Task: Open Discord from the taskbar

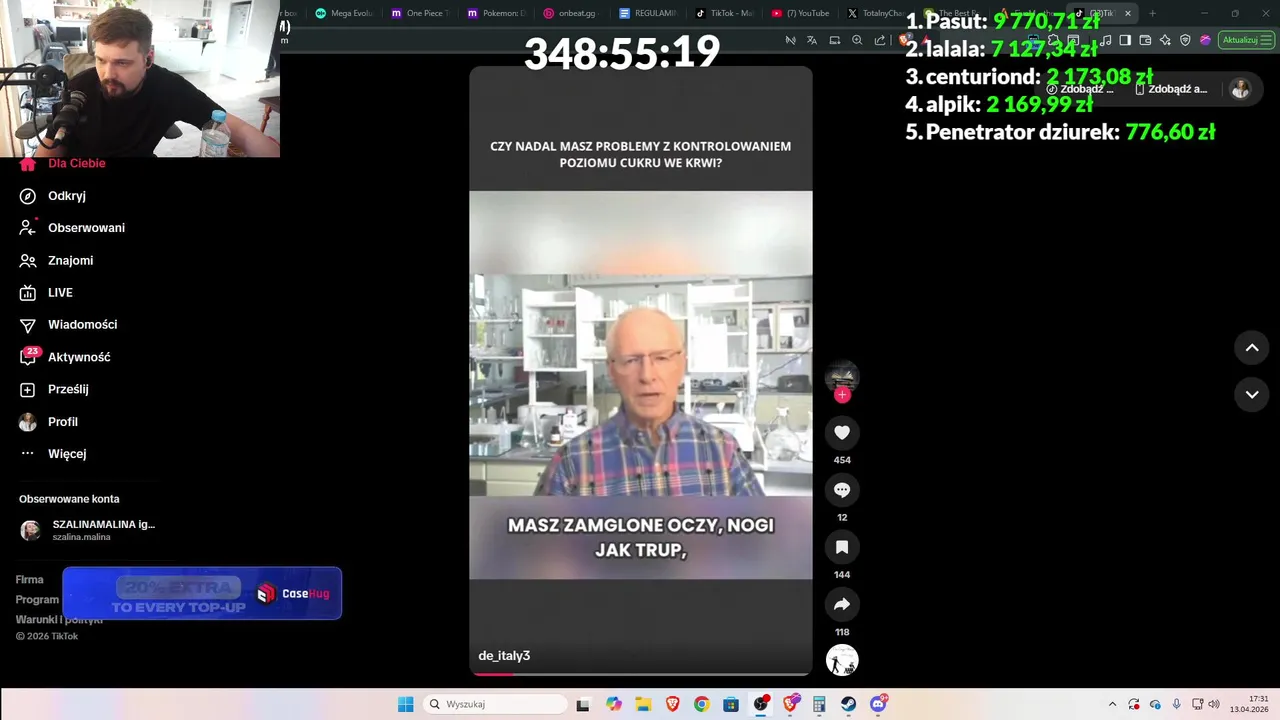Action: point(878,704)
